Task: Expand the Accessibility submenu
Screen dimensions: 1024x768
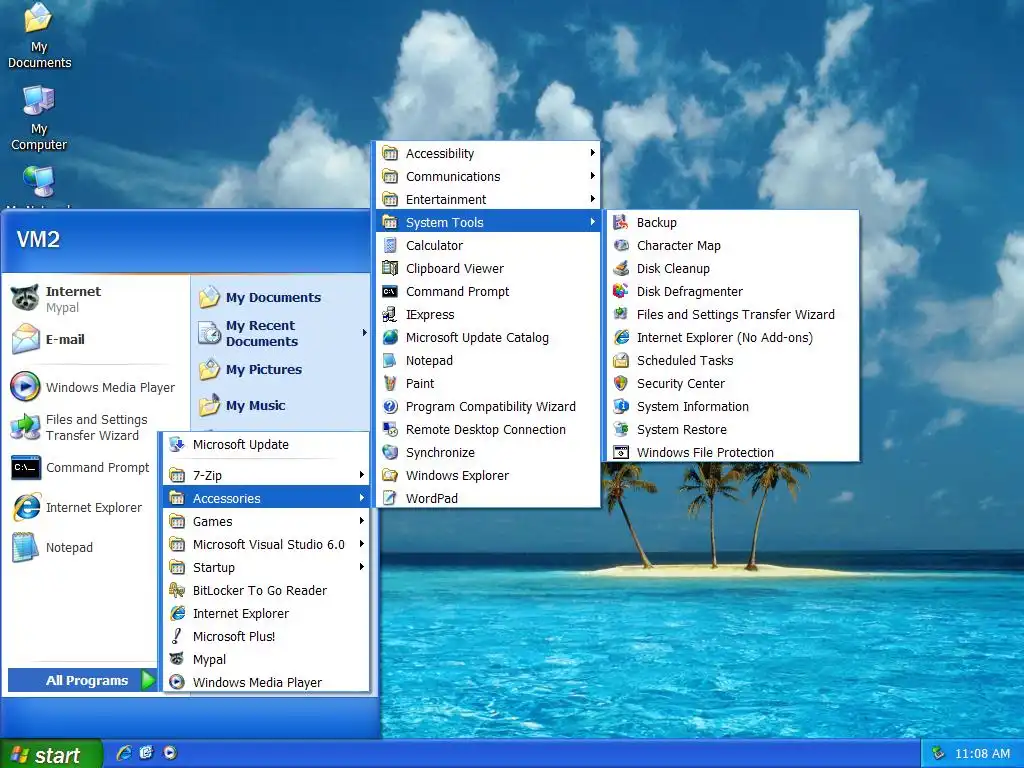Action: pos(488,153)
